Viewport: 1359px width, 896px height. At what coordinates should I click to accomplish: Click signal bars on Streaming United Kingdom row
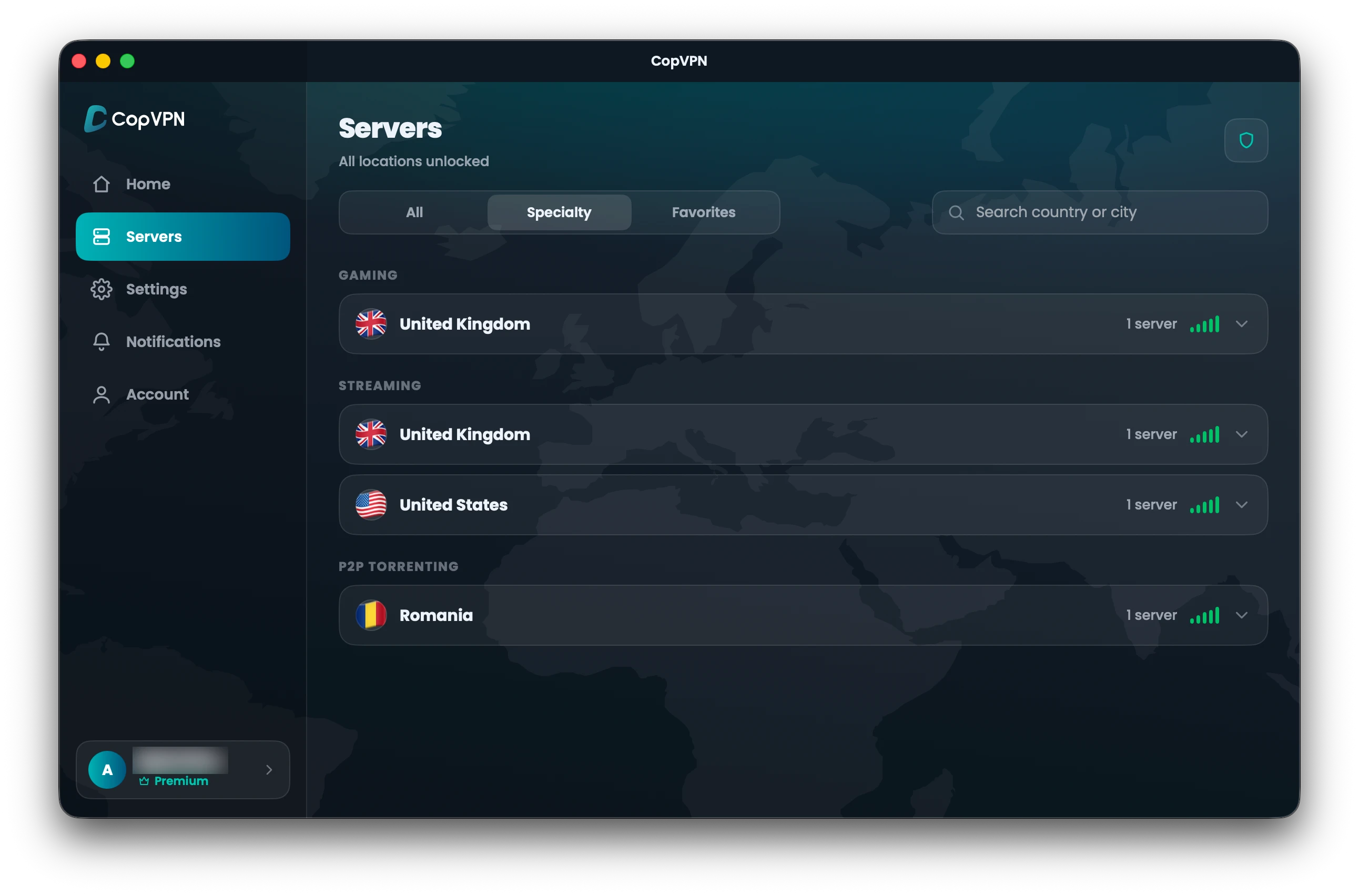tap(1205, 434)
